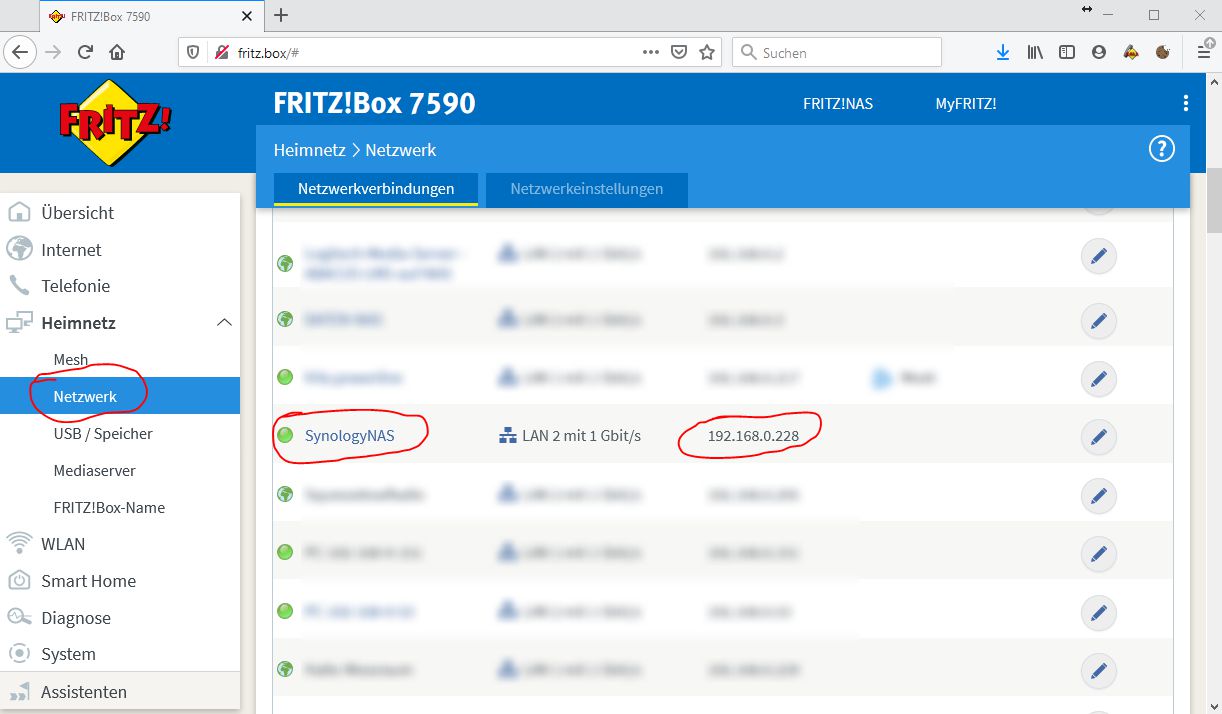Bookmark this page with the star icon
Screen dimensions: 1222x714
(707, 53)
